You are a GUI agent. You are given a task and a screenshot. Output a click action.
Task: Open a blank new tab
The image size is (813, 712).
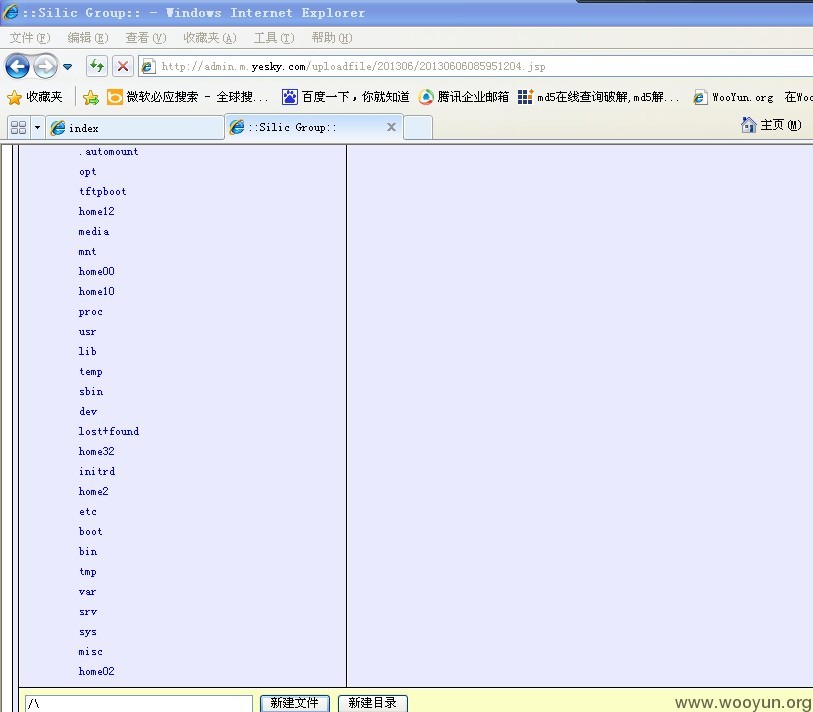pyautogui.click(x=418, y=128)
